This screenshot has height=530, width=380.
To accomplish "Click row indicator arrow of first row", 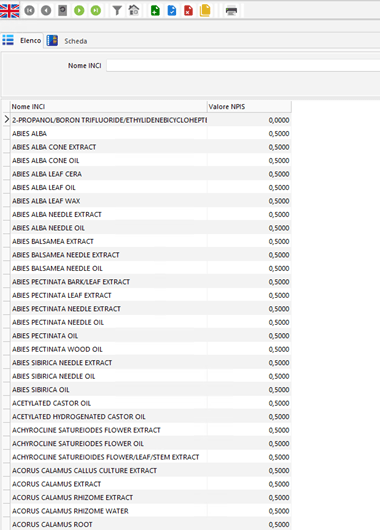I will click(6, 119).
